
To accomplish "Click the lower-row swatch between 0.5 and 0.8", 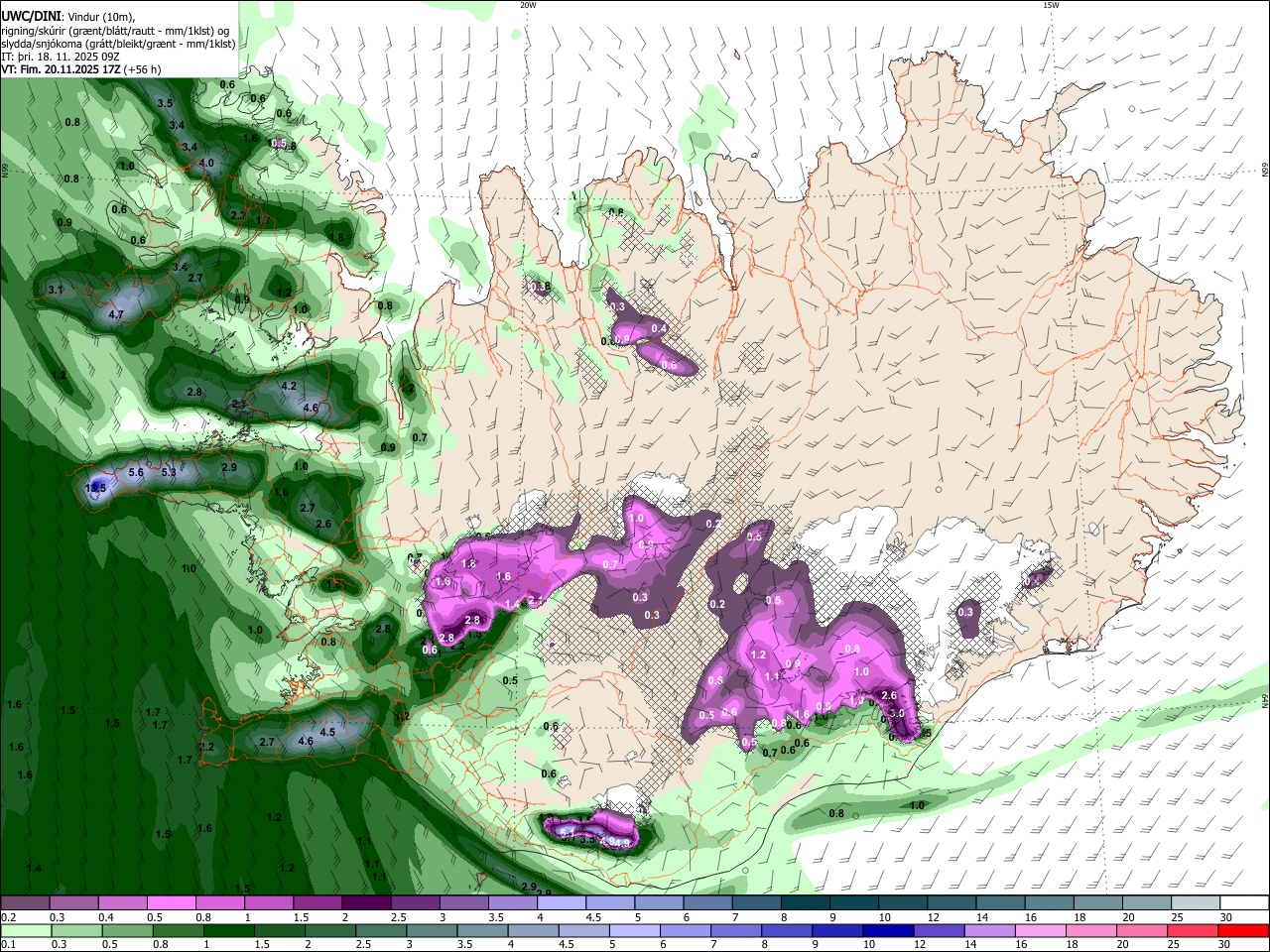I will tap(127, 931).
